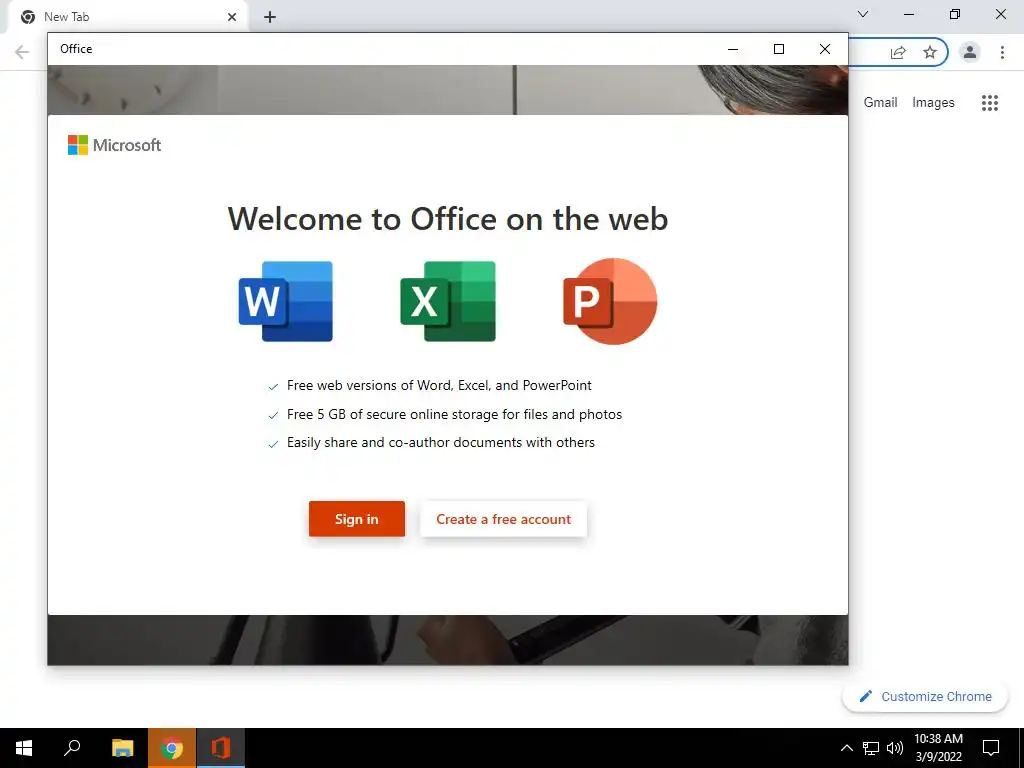Screen dimensions: 1024x768
Task: Minimize the Office window
Action: [733, 49]
